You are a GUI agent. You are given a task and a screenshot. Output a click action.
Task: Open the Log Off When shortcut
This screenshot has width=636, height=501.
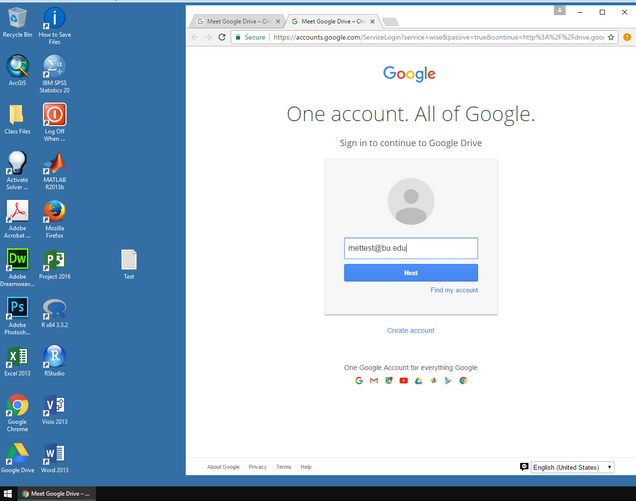54,122
